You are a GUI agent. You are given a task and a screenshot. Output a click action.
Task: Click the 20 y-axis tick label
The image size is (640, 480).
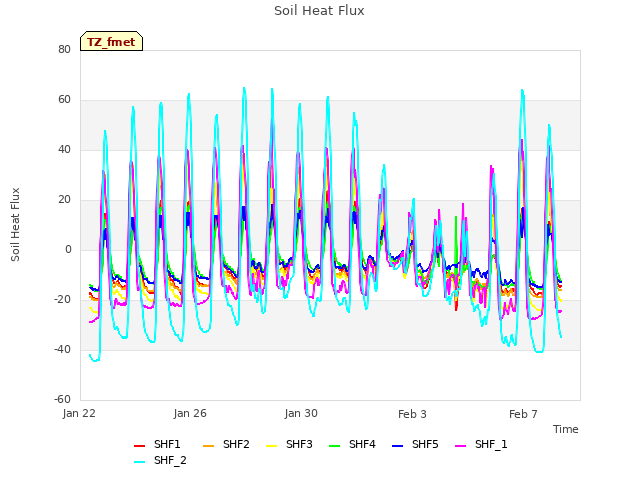pyautogui.click(x=64, y=200)
